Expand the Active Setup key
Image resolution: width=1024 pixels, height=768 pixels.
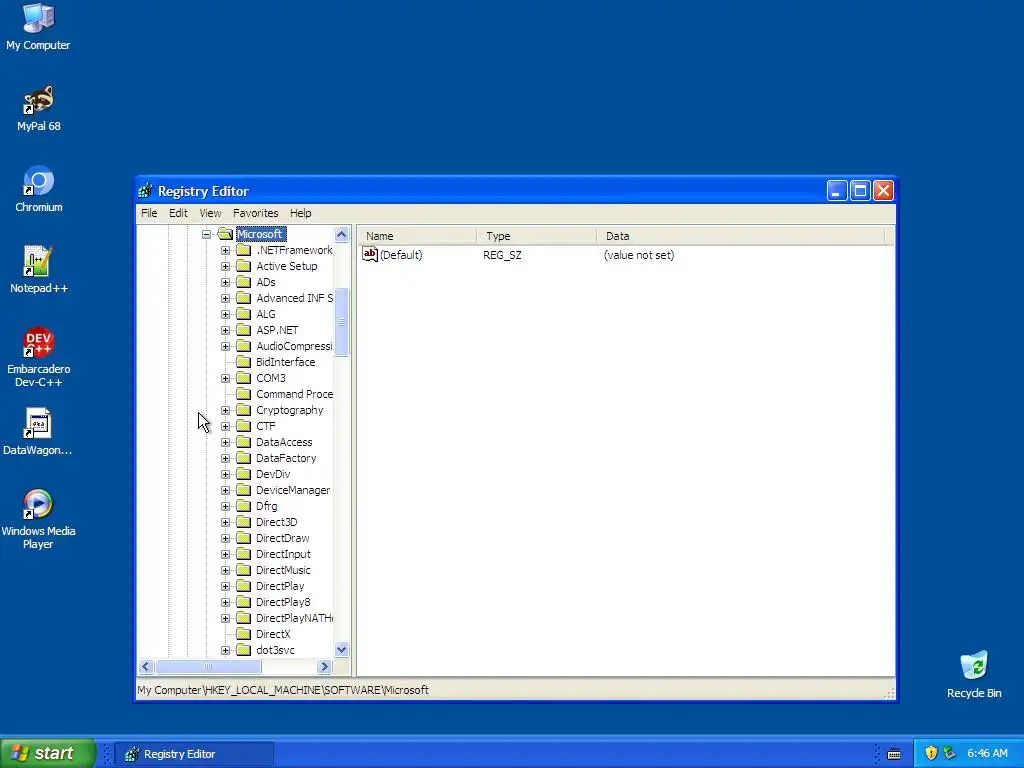[225, 266]
